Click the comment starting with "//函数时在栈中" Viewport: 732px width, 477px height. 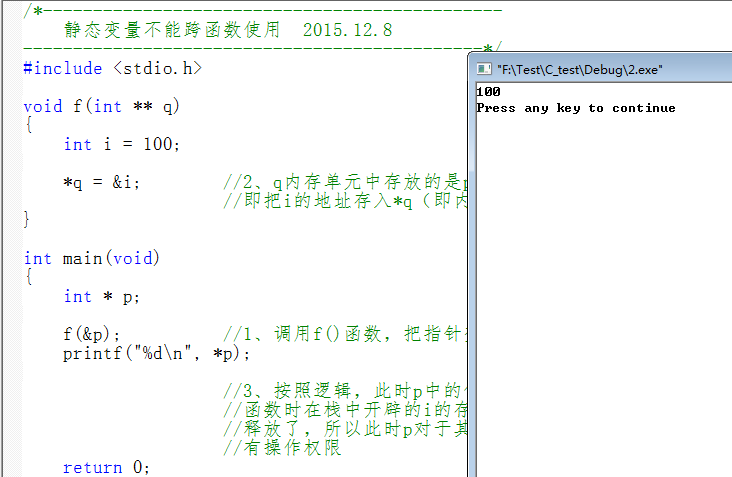coord(345,410)
